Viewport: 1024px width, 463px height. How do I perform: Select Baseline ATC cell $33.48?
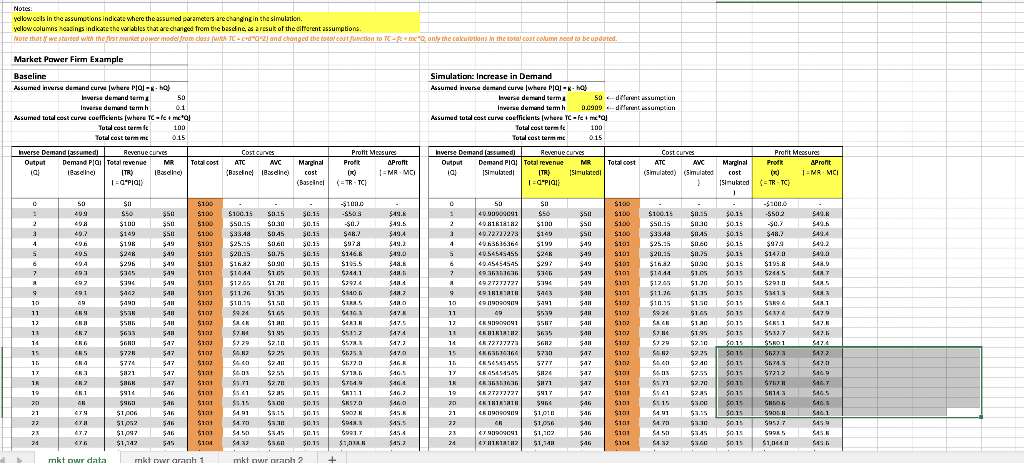239,232
